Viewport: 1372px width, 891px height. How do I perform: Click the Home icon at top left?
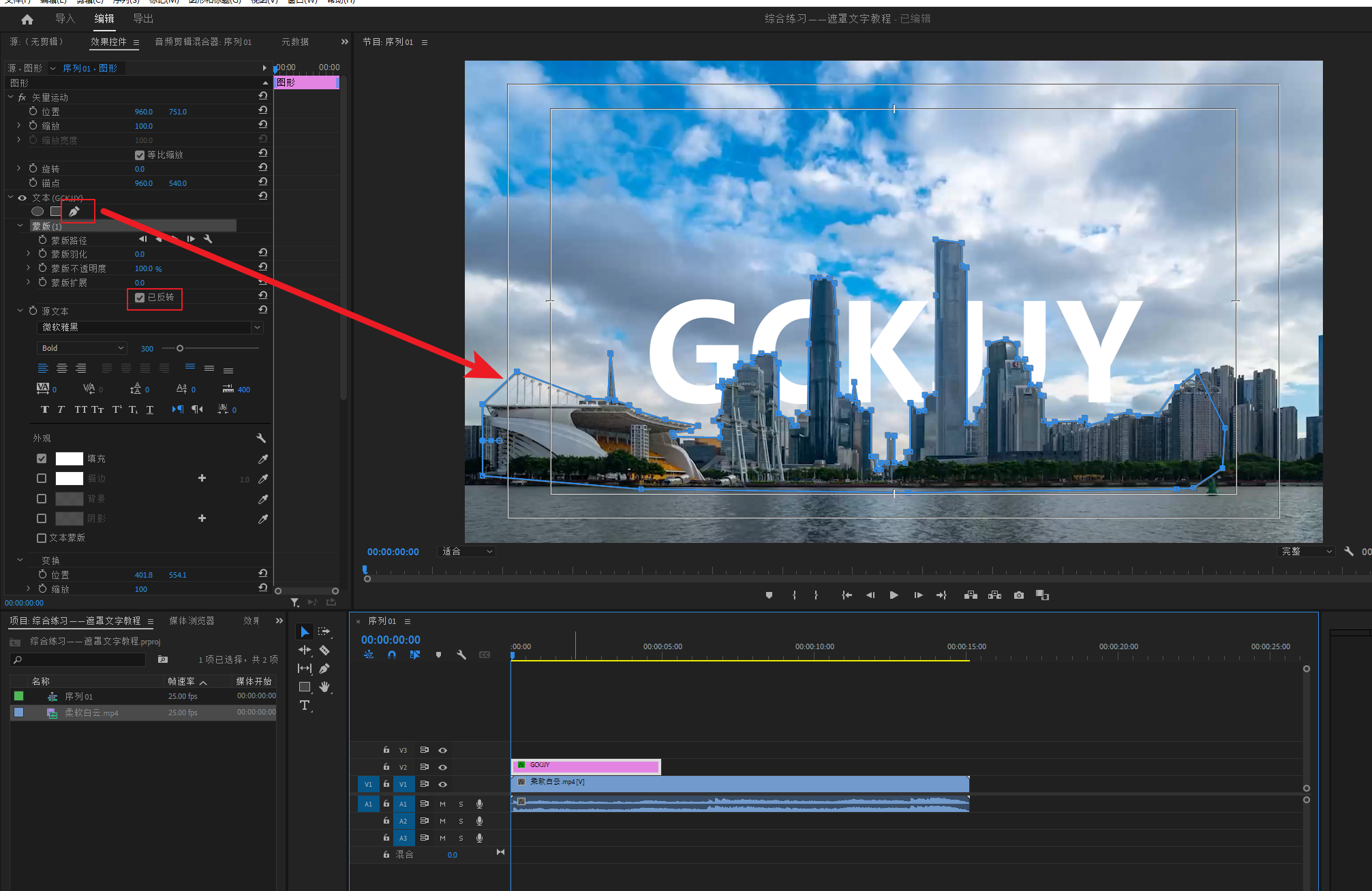[27, 19]
